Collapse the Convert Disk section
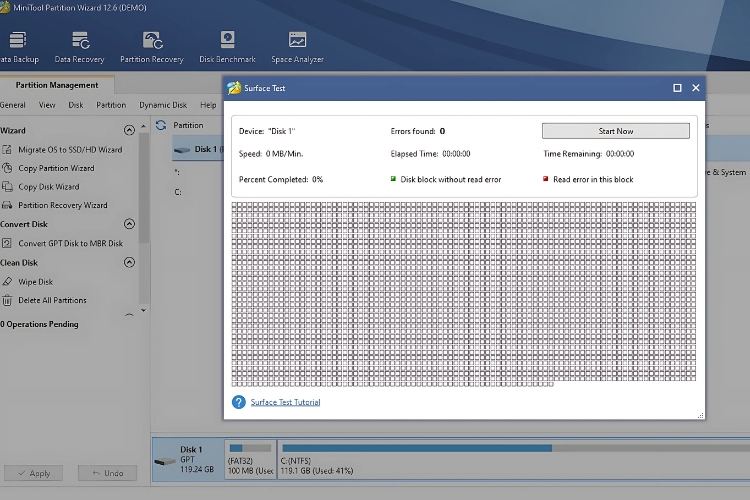The width and height of the screenshot is (750, 500). coord(129,225)
